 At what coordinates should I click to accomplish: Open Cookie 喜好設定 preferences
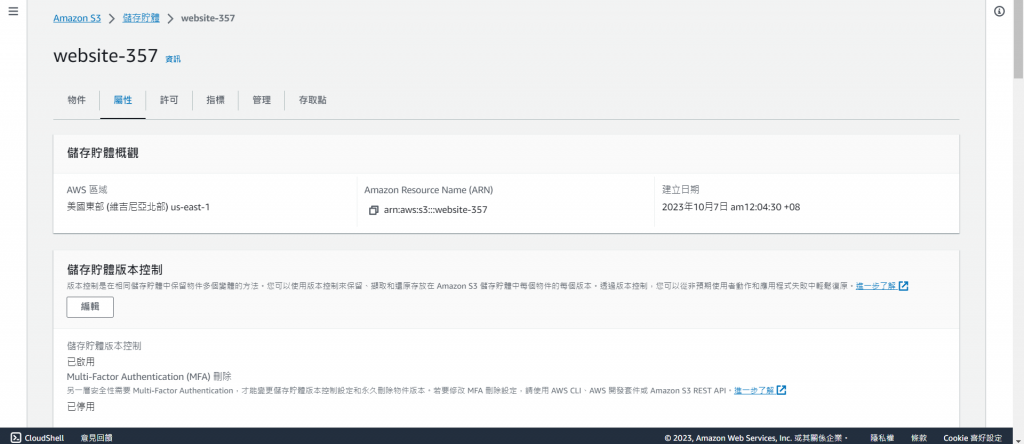pos(972,437)
